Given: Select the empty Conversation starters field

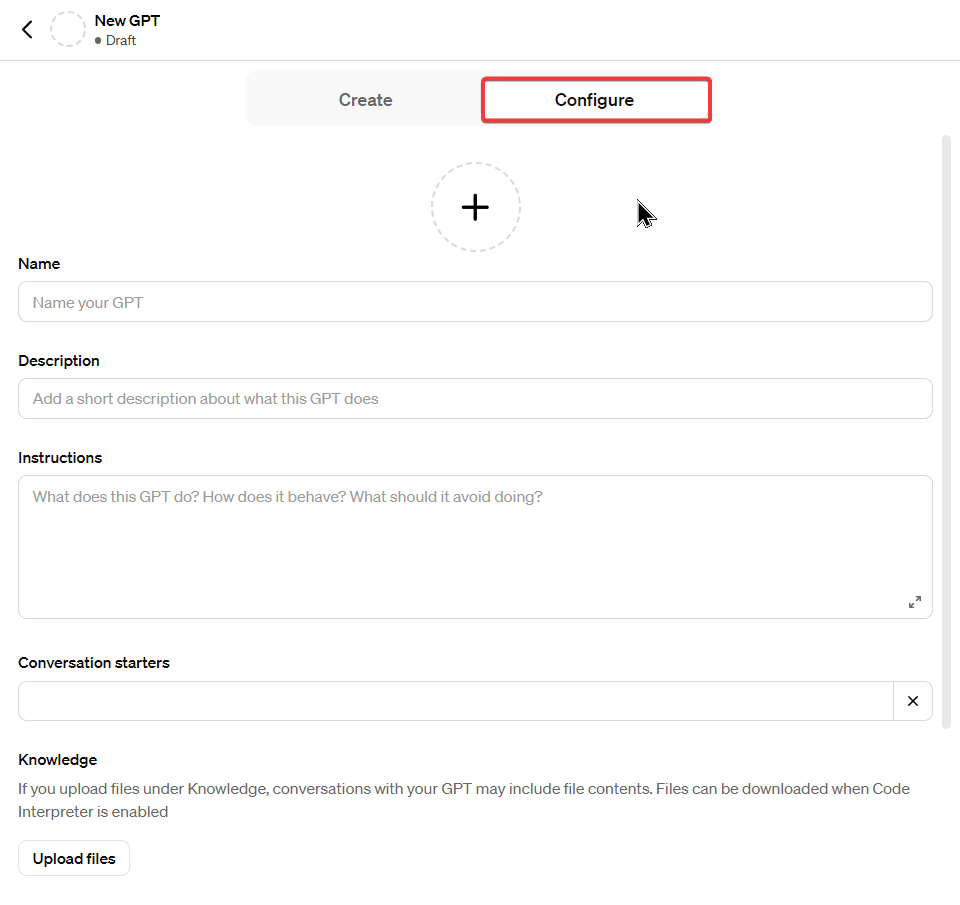Looking at the screenshot, I should click(455, 700).
